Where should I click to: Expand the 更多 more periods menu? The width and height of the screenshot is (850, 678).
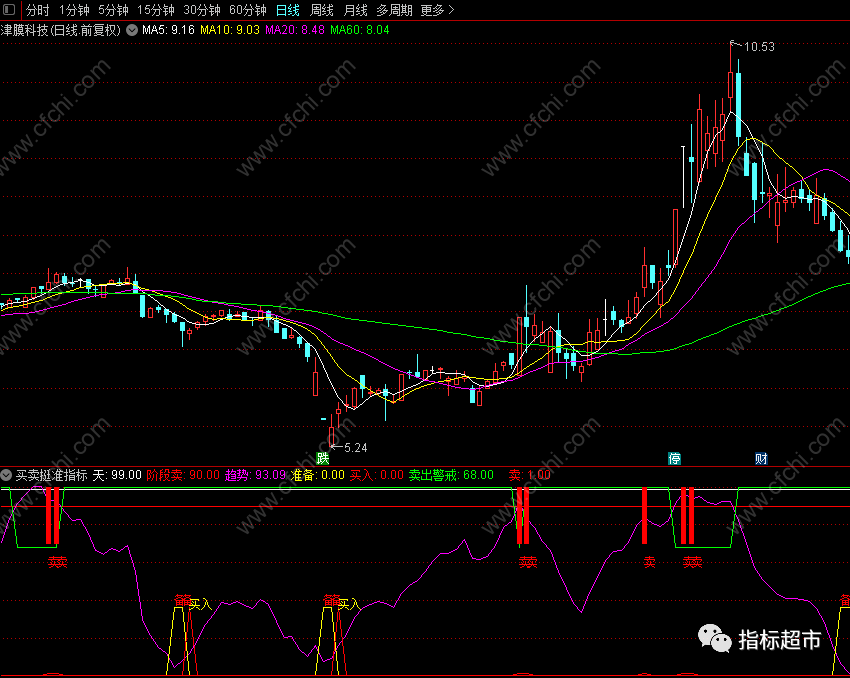click(437, 10)
